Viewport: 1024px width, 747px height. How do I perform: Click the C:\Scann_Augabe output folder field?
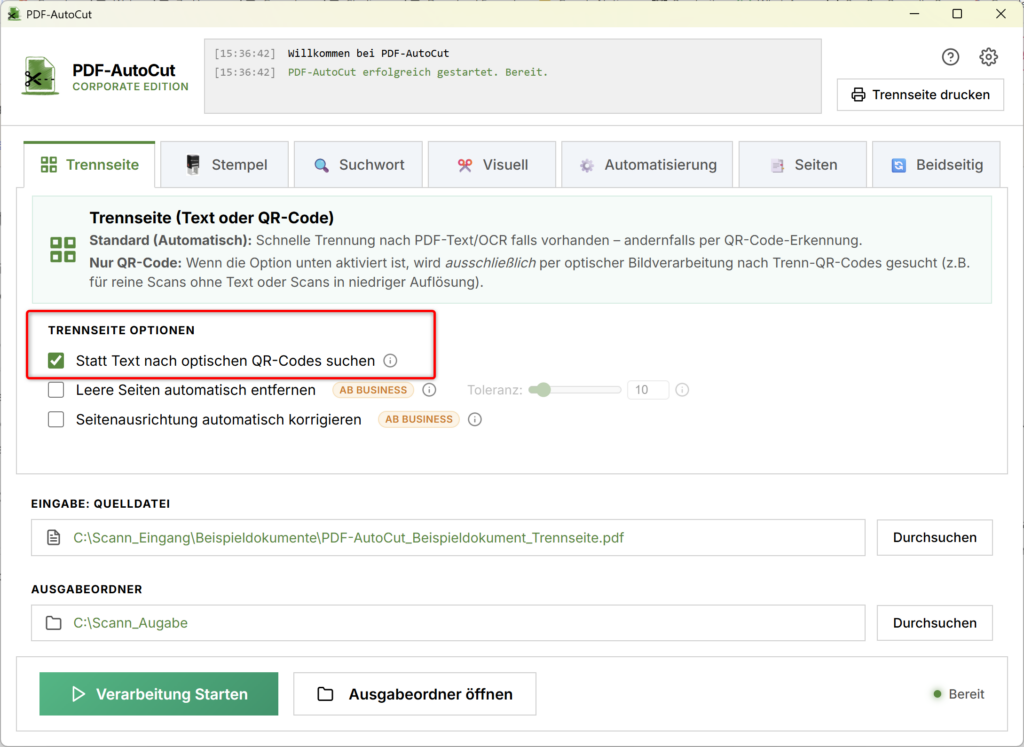click(448, 623)
